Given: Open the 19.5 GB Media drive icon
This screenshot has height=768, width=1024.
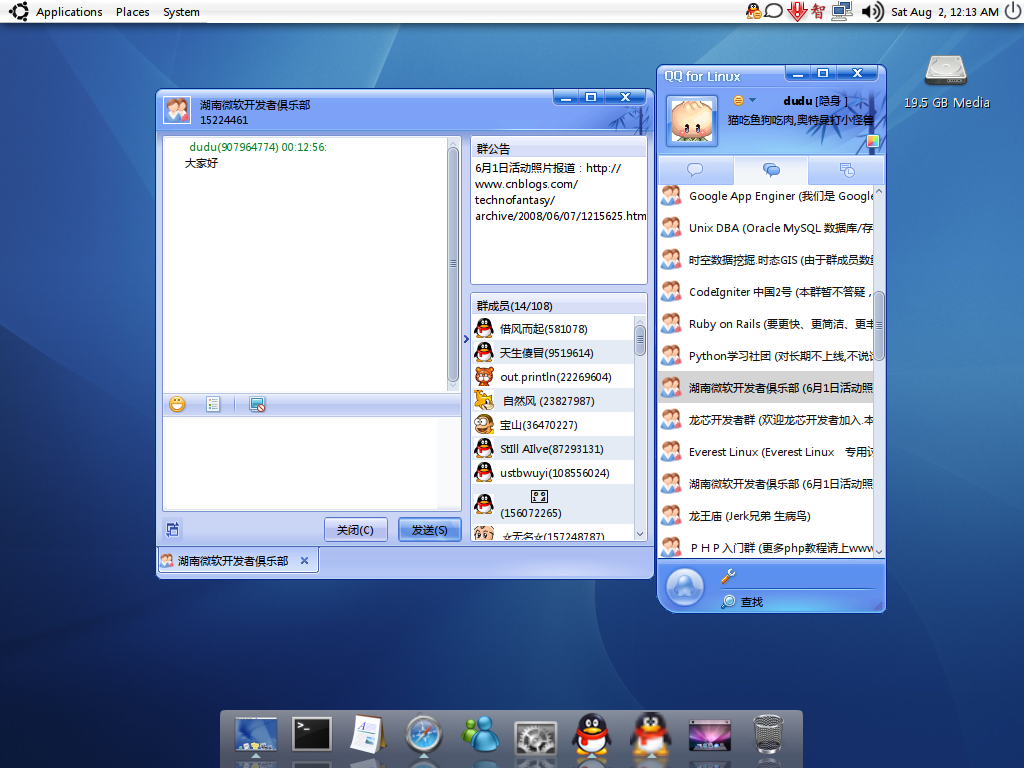Looking at the screenshot, I should 946,81.
